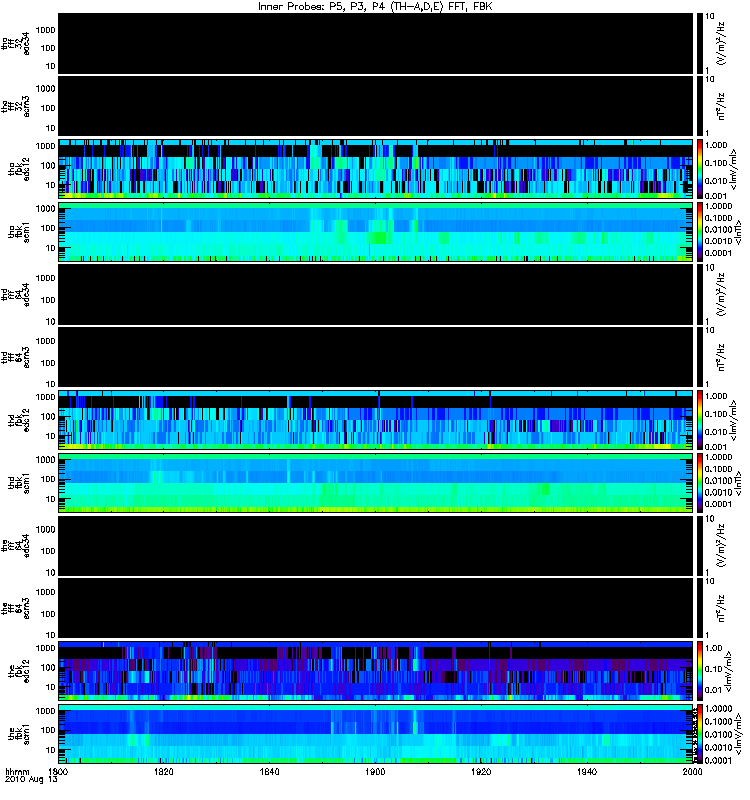Image resolution: width=750 pixels, height=800 pixels.
Task: Click the thd fbk scm1 spectrogram panel
Action: 376,483
